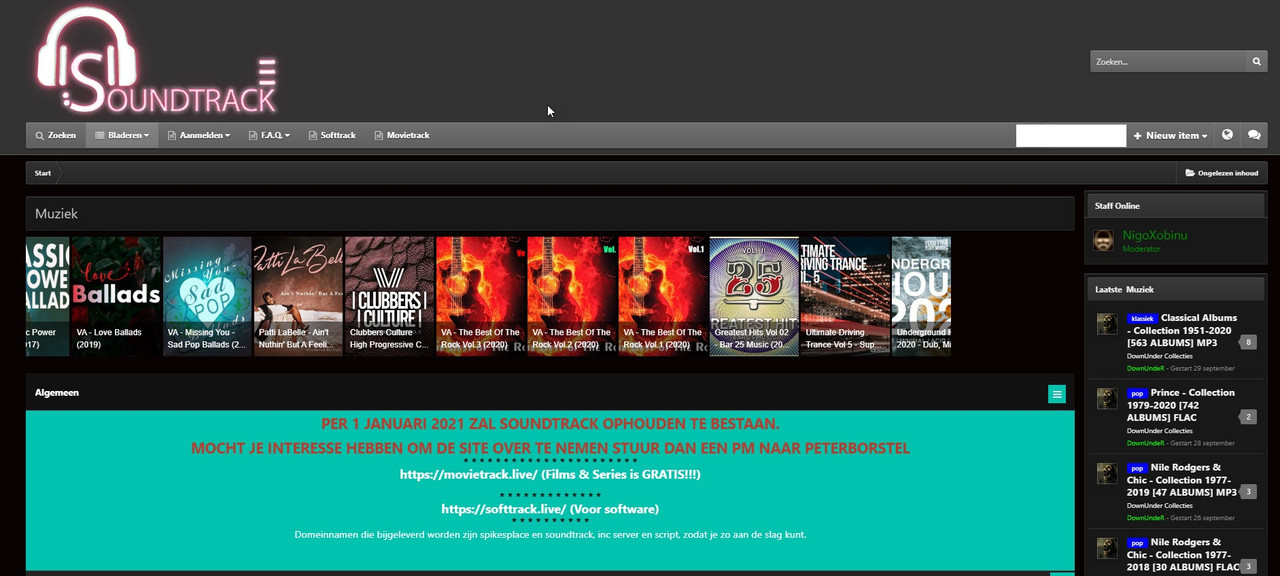The height and width of the screenshot is (576, 1280).
Task: Open Classical Albums Collection 1951-2020 topic
Action: click(1182, 330)
